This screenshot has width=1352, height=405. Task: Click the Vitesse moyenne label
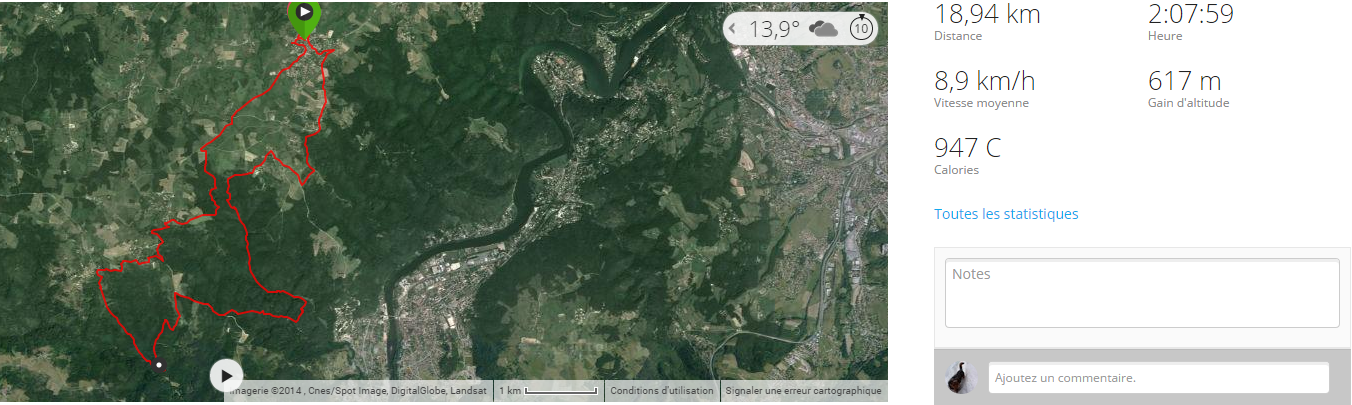point(981,103)
